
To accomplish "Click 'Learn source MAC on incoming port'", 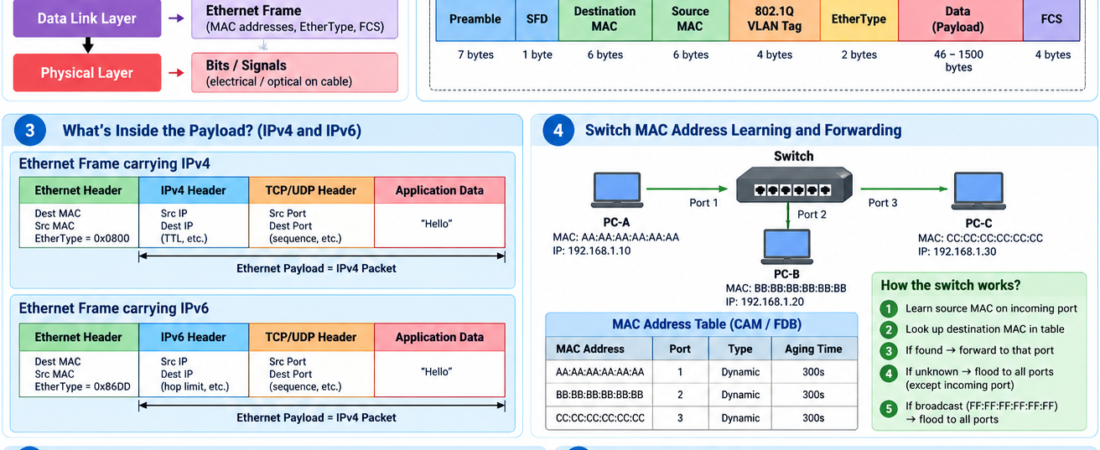I will coord(991,308).
